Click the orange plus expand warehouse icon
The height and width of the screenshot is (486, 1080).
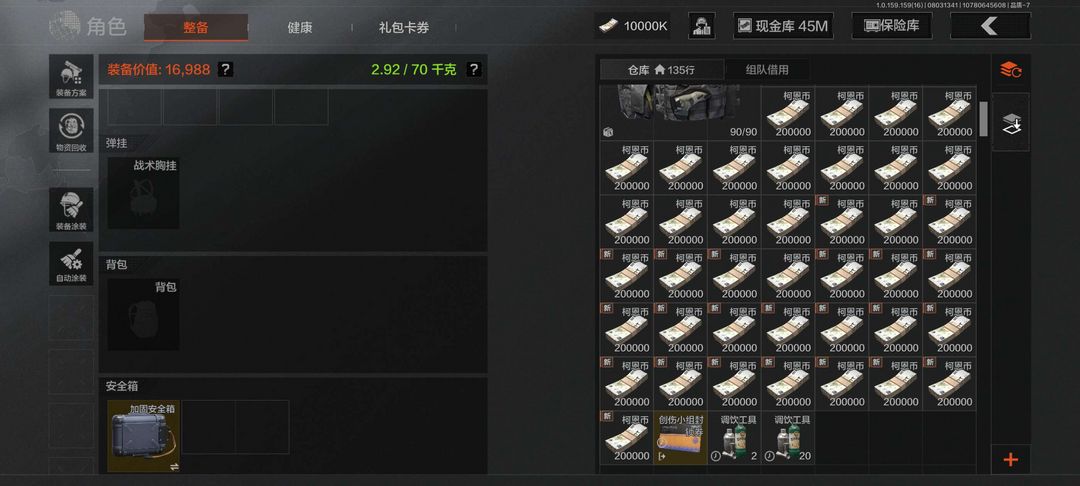1010,460
